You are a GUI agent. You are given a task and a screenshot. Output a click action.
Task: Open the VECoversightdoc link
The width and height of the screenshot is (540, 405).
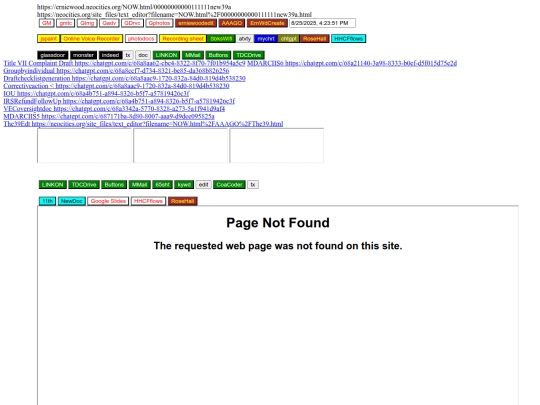114,108
